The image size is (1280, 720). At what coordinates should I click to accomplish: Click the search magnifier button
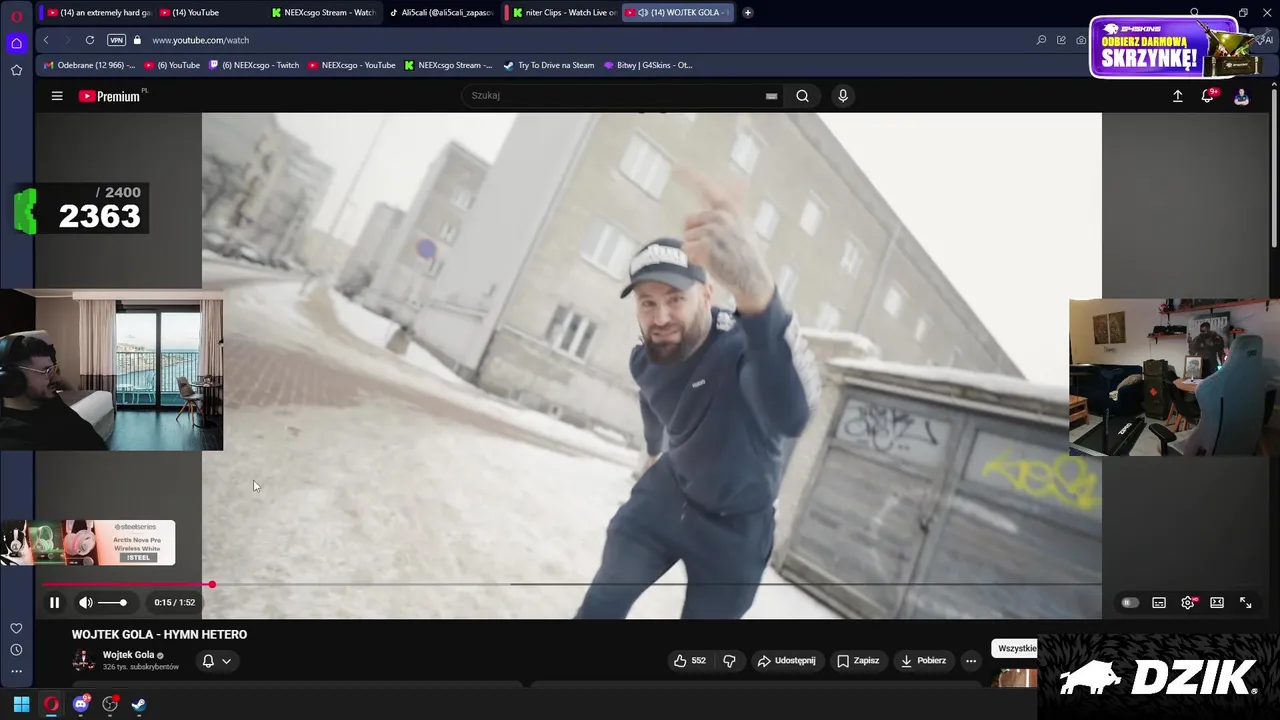coord(802,96)
